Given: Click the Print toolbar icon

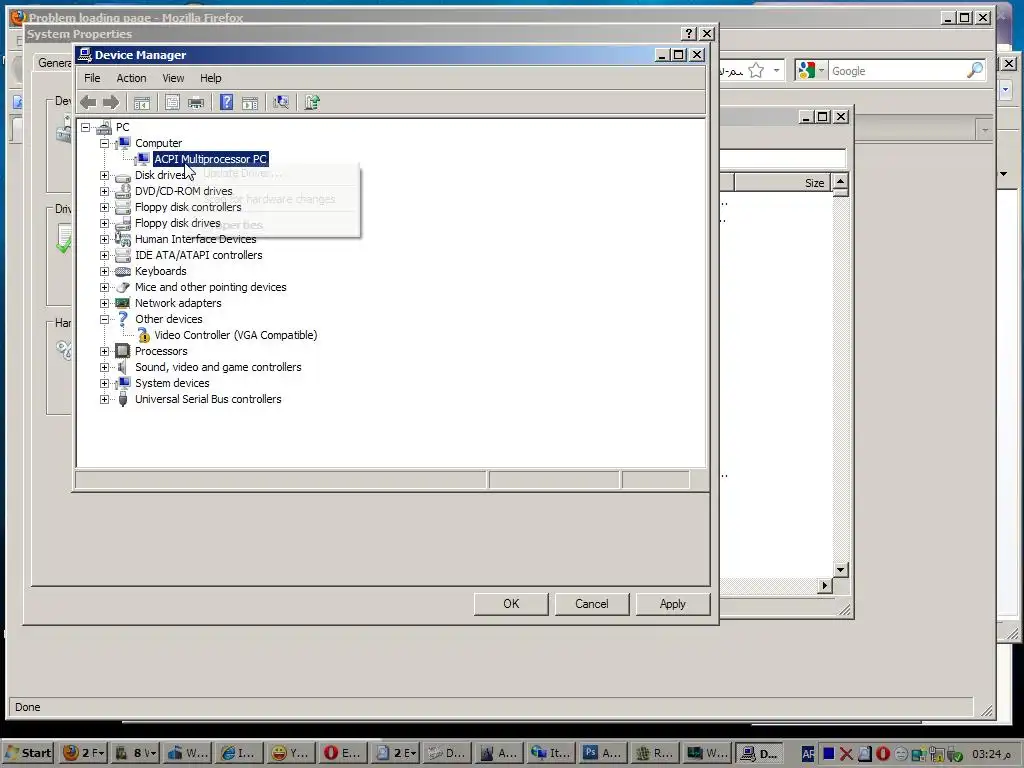Looking at the screenshot, I should [x=196, y=103].
